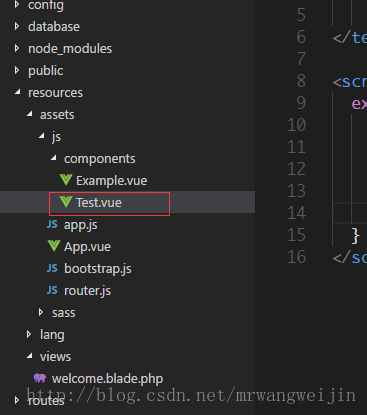Image resolution: width=367 pixels, height=415 pixels.
Task: Select the components folder label
Action: click(x=100, y=159)
